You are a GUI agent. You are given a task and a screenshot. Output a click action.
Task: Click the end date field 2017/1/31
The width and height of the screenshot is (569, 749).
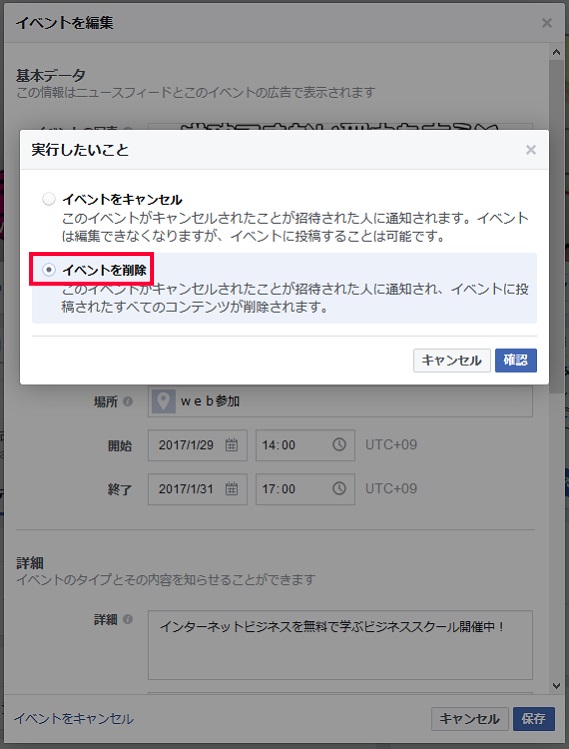[197, 489]
